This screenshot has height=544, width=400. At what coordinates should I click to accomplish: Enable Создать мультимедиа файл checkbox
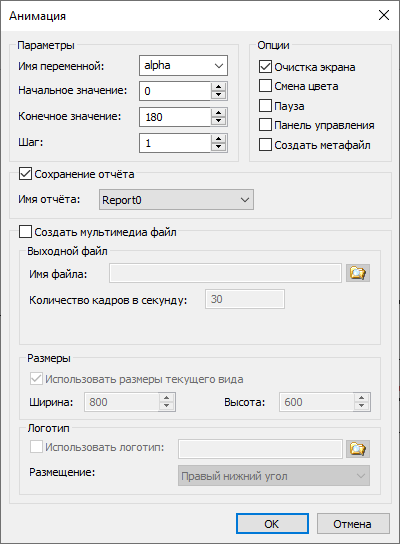coord(25,231)
